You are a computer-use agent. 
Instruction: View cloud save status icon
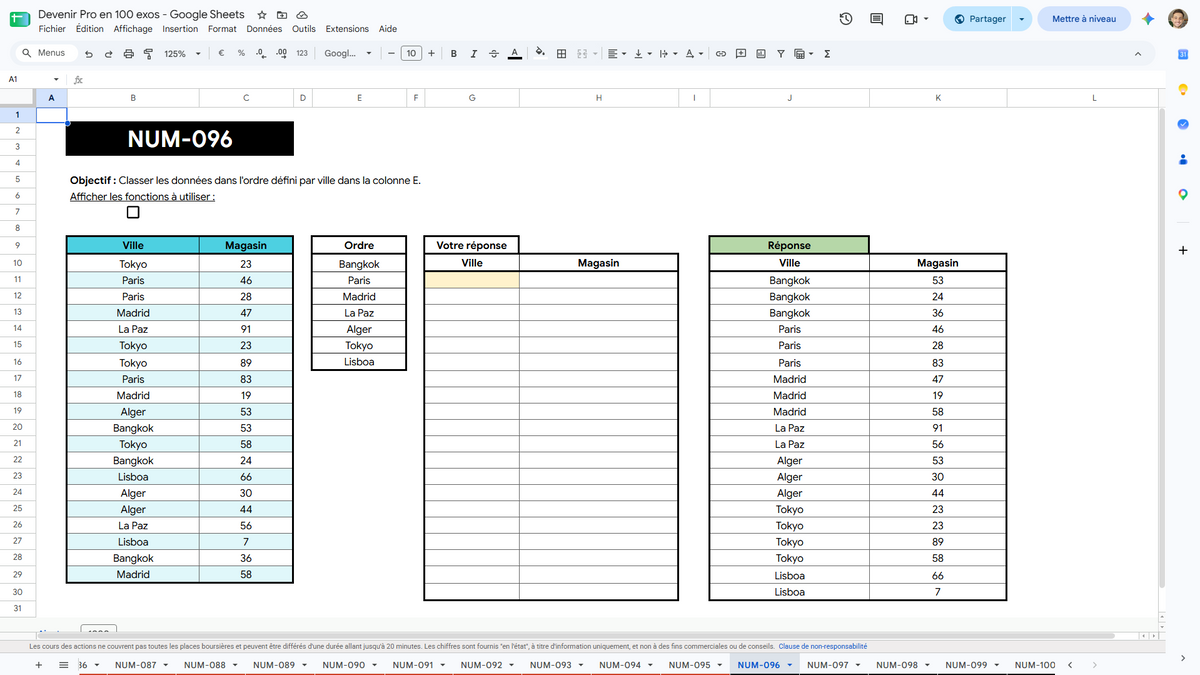click(301, 15)
